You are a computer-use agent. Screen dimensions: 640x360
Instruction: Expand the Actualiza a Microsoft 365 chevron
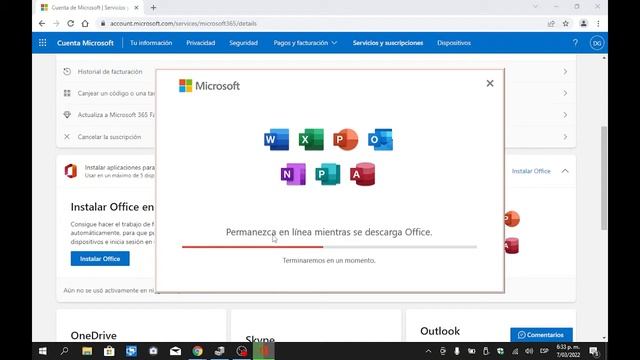pyautogui.click(x=565, y=115)
